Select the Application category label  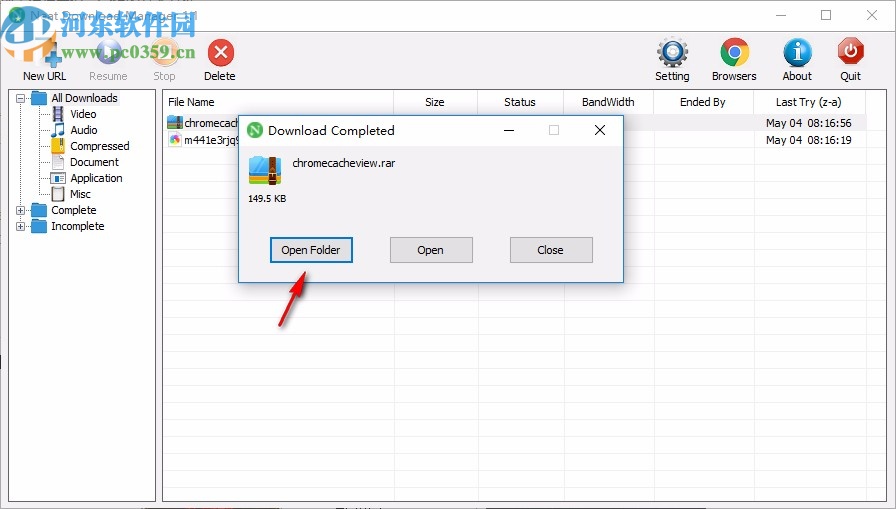[x=96, y=178]
